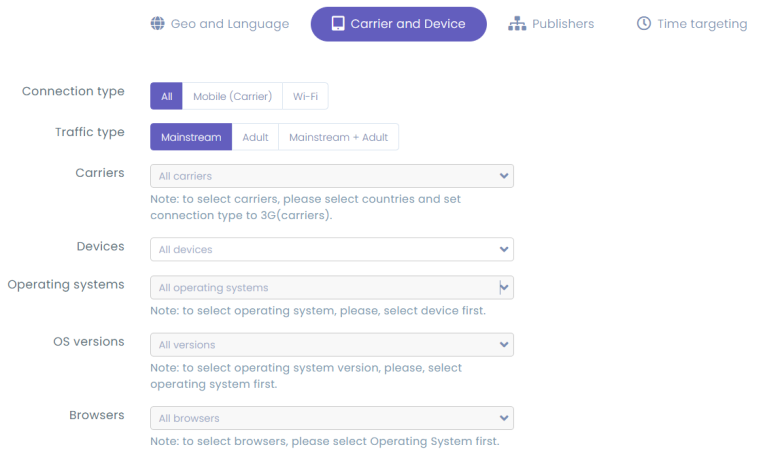Choose Adult traffic type

(255, 137)
